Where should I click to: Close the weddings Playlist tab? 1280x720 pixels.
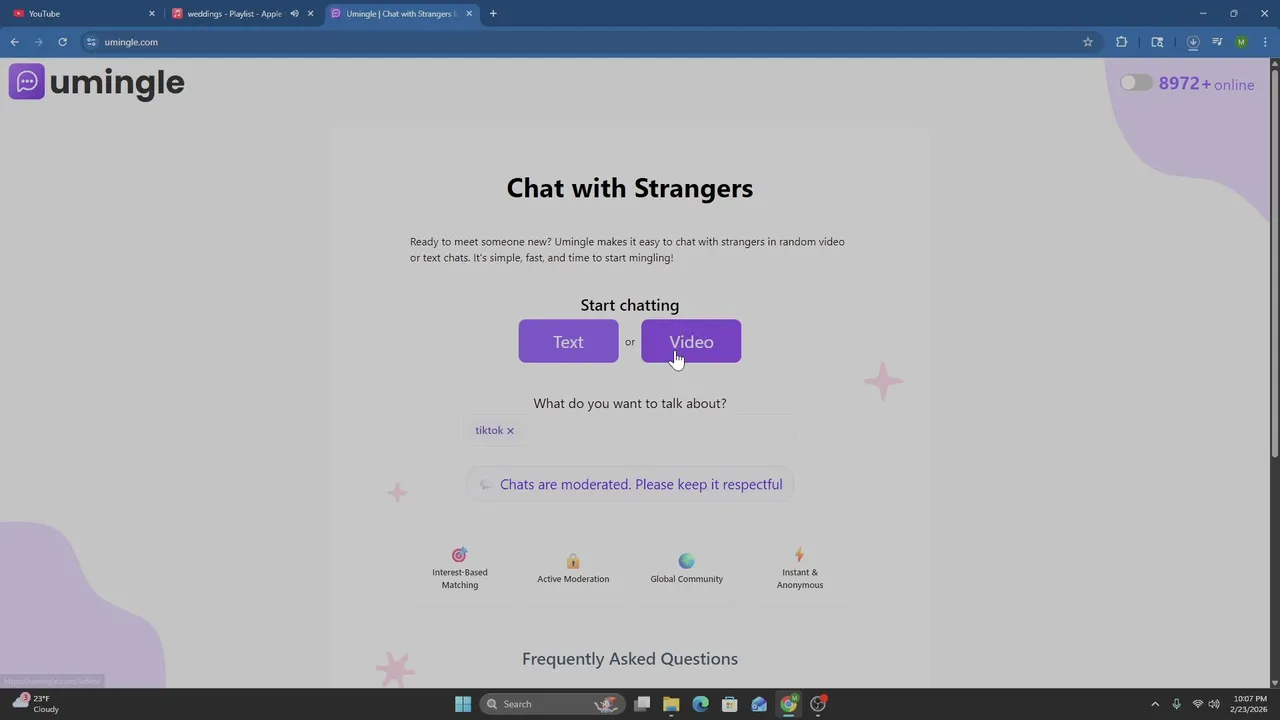click(x=310, y=14)
